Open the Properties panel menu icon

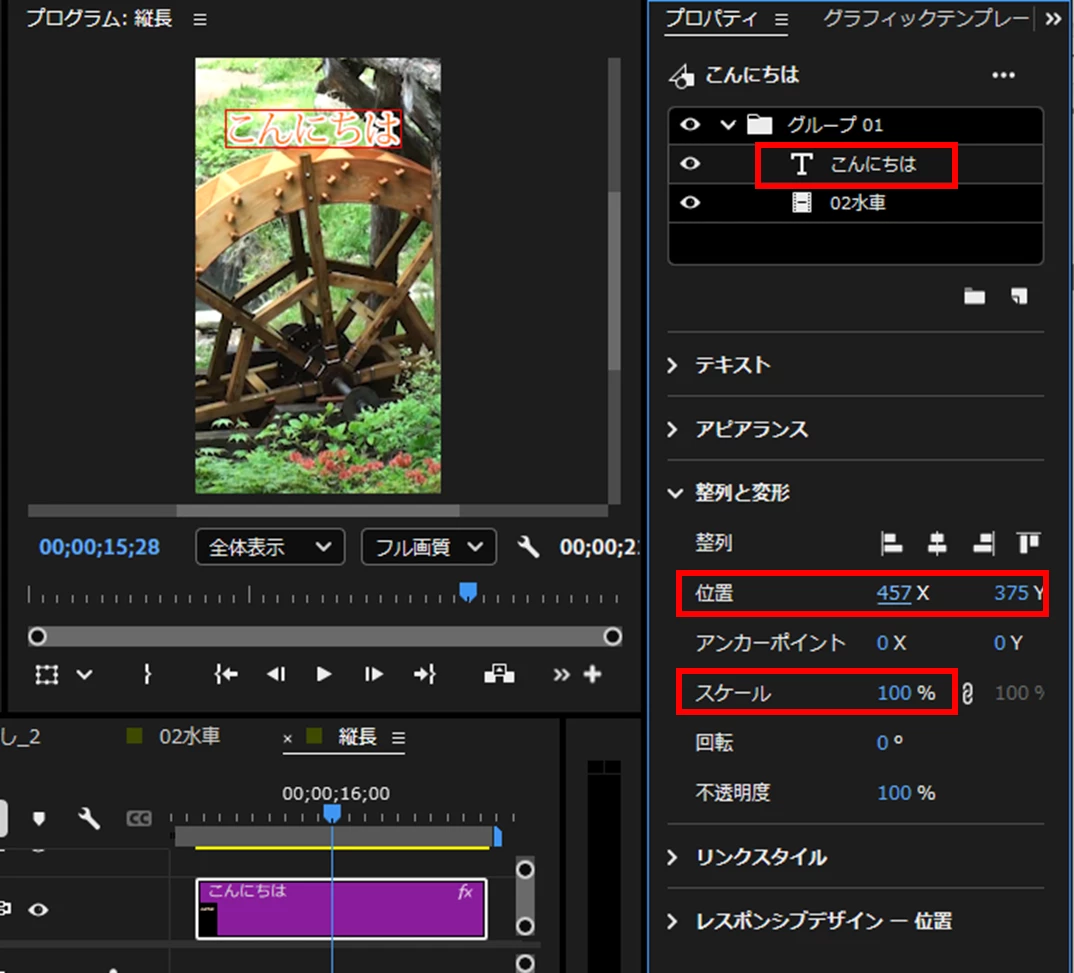click(782, 20)
